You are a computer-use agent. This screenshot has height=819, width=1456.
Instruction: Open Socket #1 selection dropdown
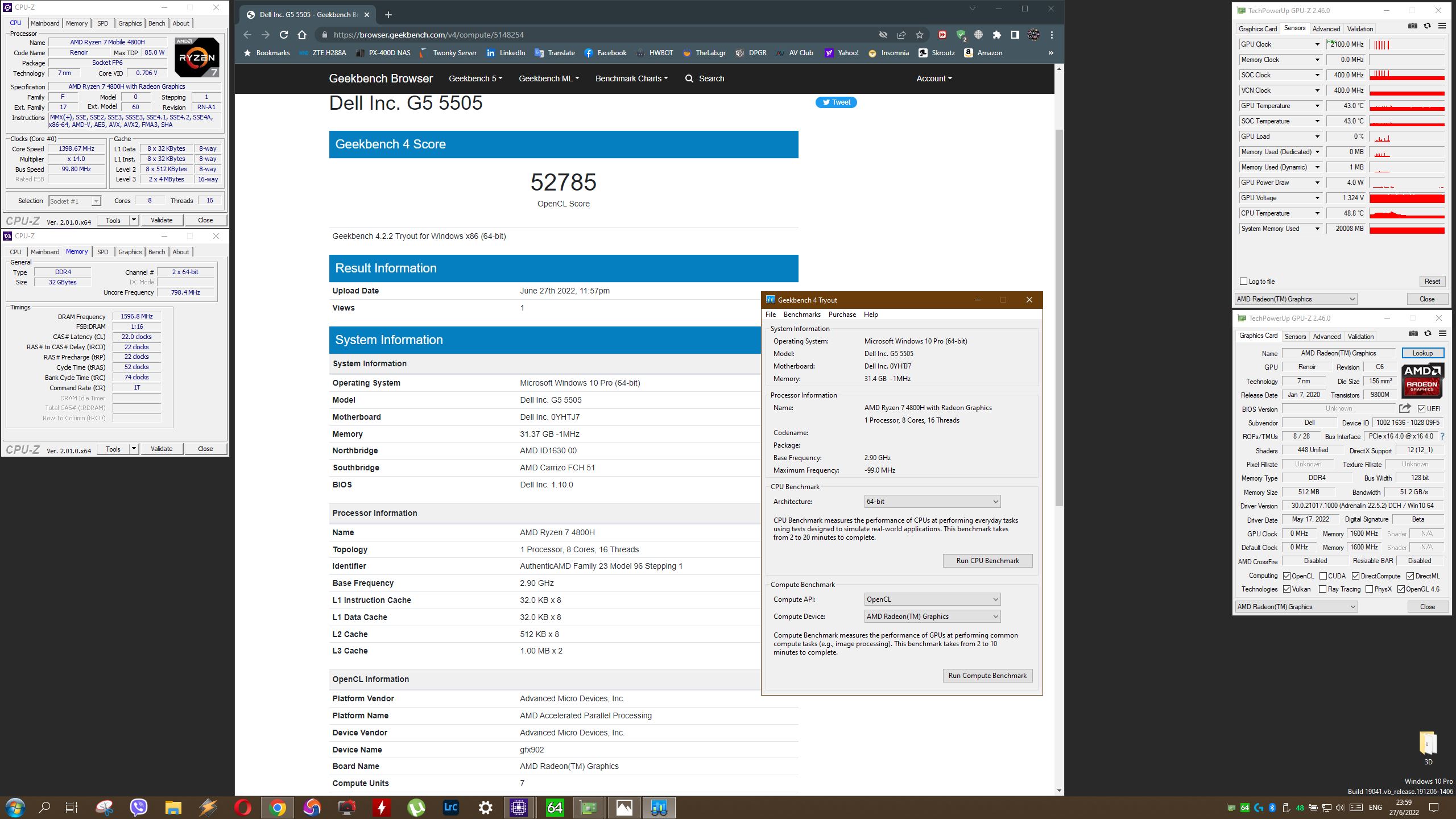(x=75, y=201)
